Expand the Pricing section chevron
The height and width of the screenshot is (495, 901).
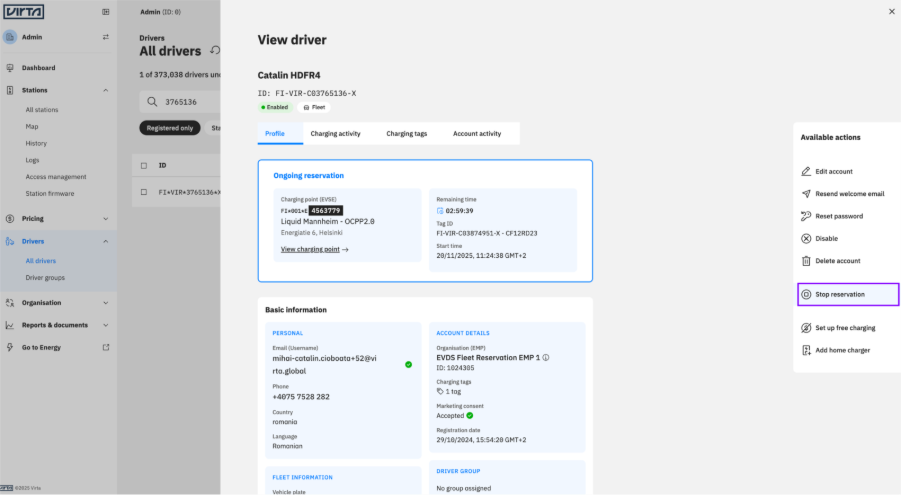(x=106, y=218)
